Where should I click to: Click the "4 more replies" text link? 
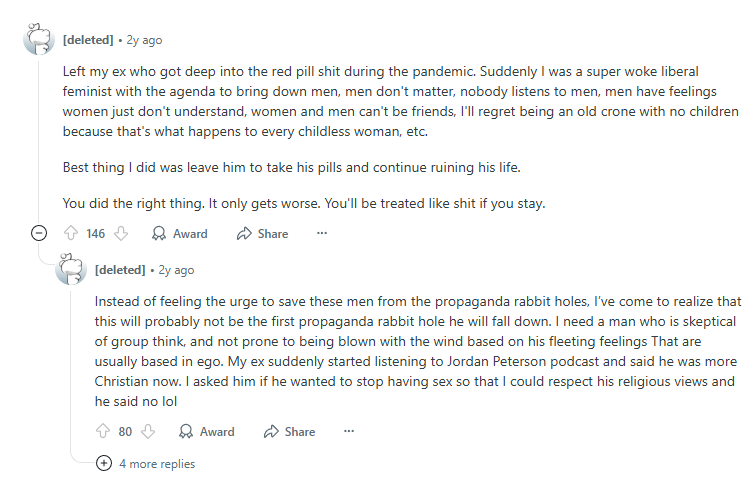point(157,463)
